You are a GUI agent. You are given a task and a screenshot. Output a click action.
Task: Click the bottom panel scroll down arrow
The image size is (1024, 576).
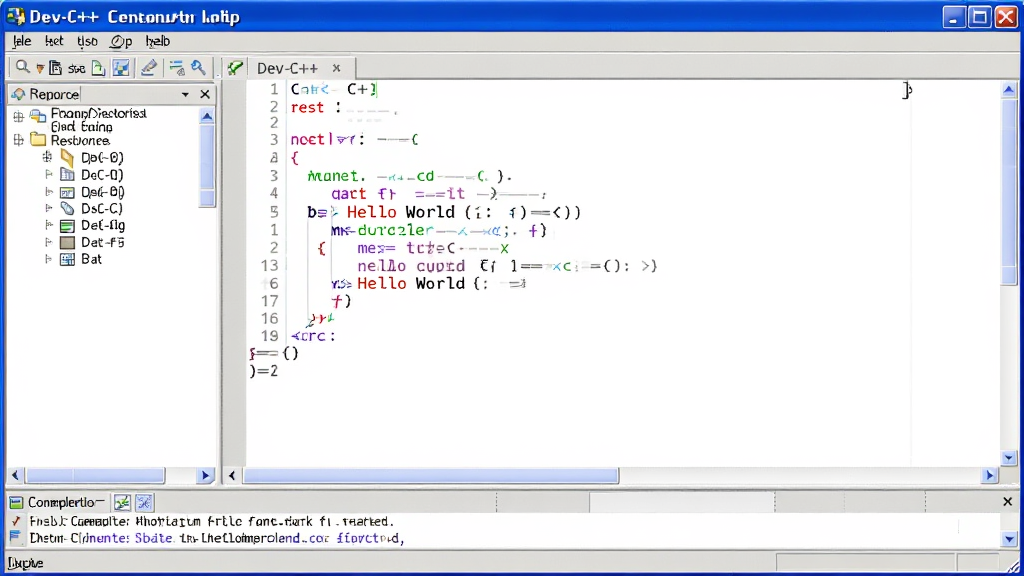(x=1010, y=539)
